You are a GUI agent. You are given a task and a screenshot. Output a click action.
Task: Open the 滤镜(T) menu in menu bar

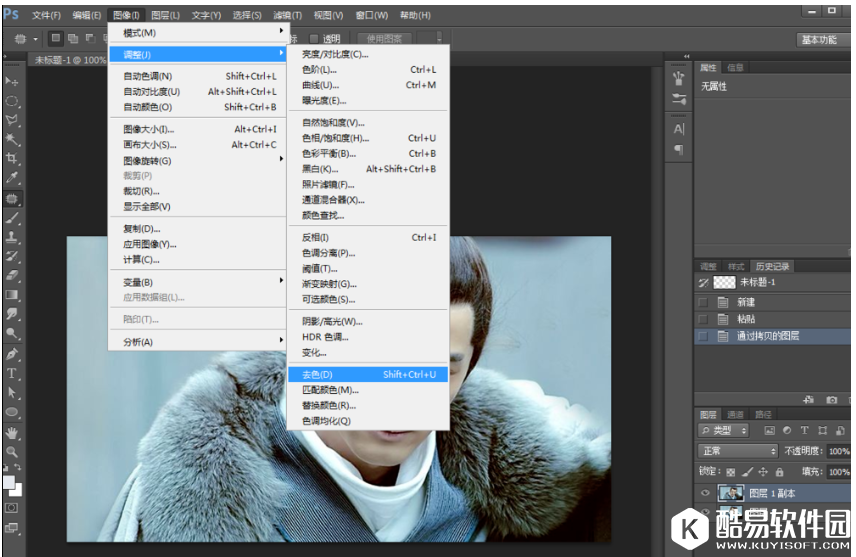(288, 15)
